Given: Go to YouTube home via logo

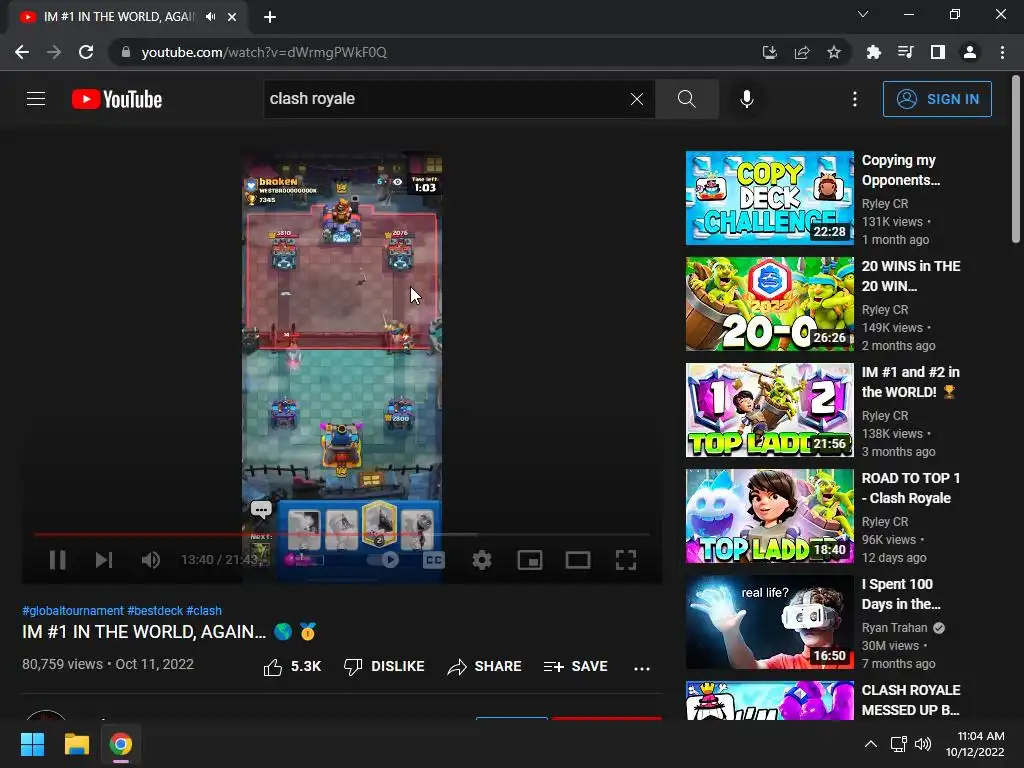Looking at the screenshot, I should (x=117, y=99).
